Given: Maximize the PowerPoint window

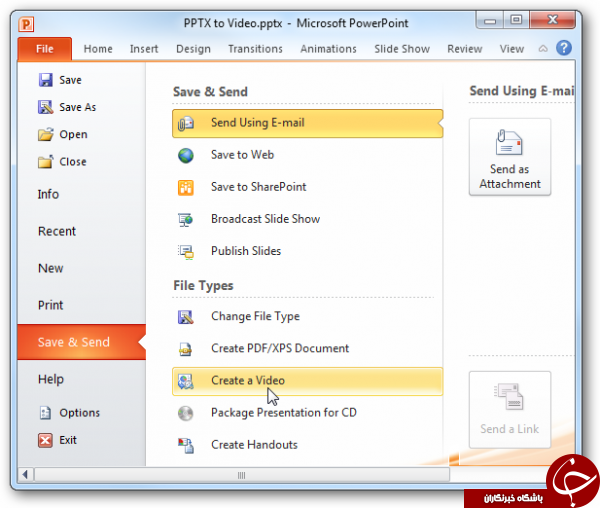Looking at the screenshot, I should [516, 20].
